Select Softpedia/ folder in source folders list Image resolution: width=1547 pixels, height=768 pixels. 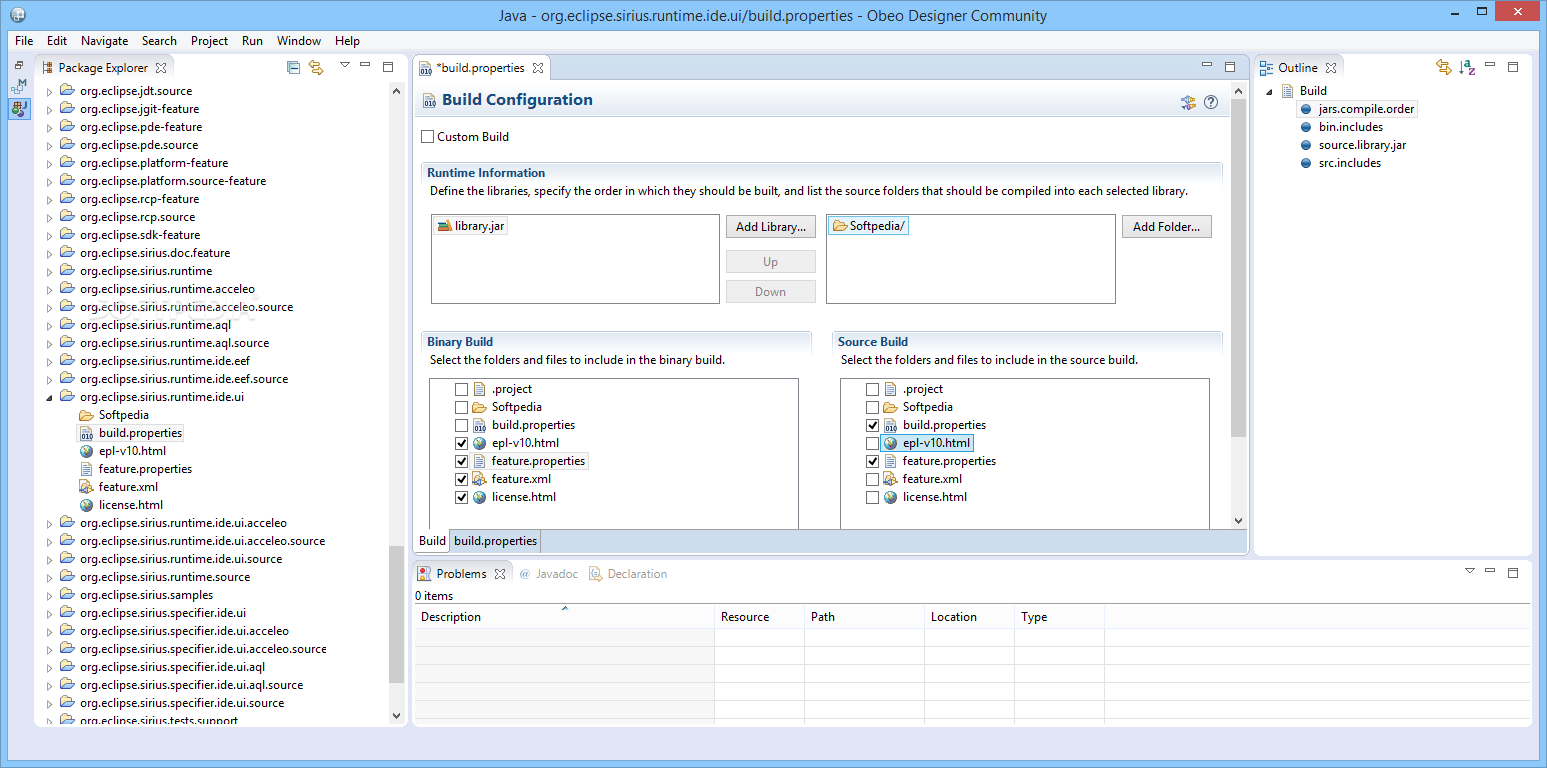point(868,226)
